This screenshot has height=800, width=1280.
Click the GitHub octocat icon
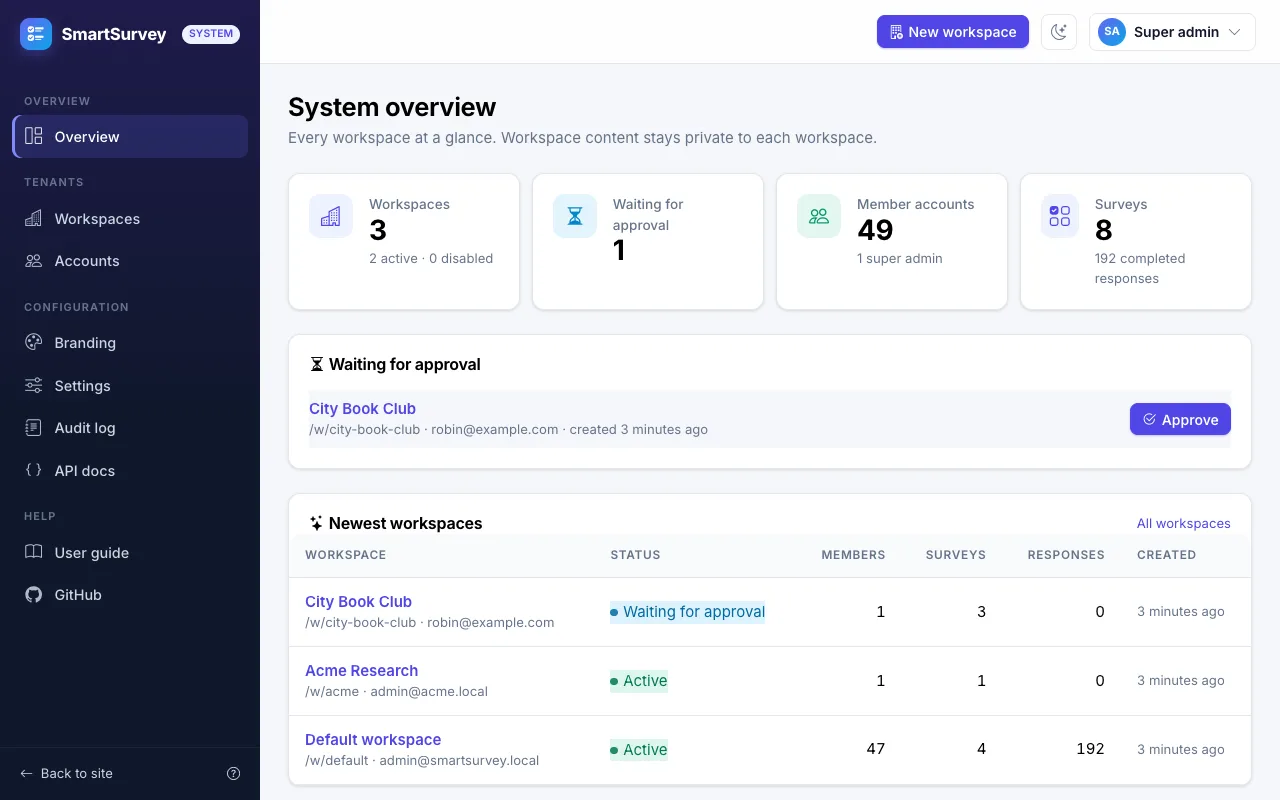pos(33,594)
